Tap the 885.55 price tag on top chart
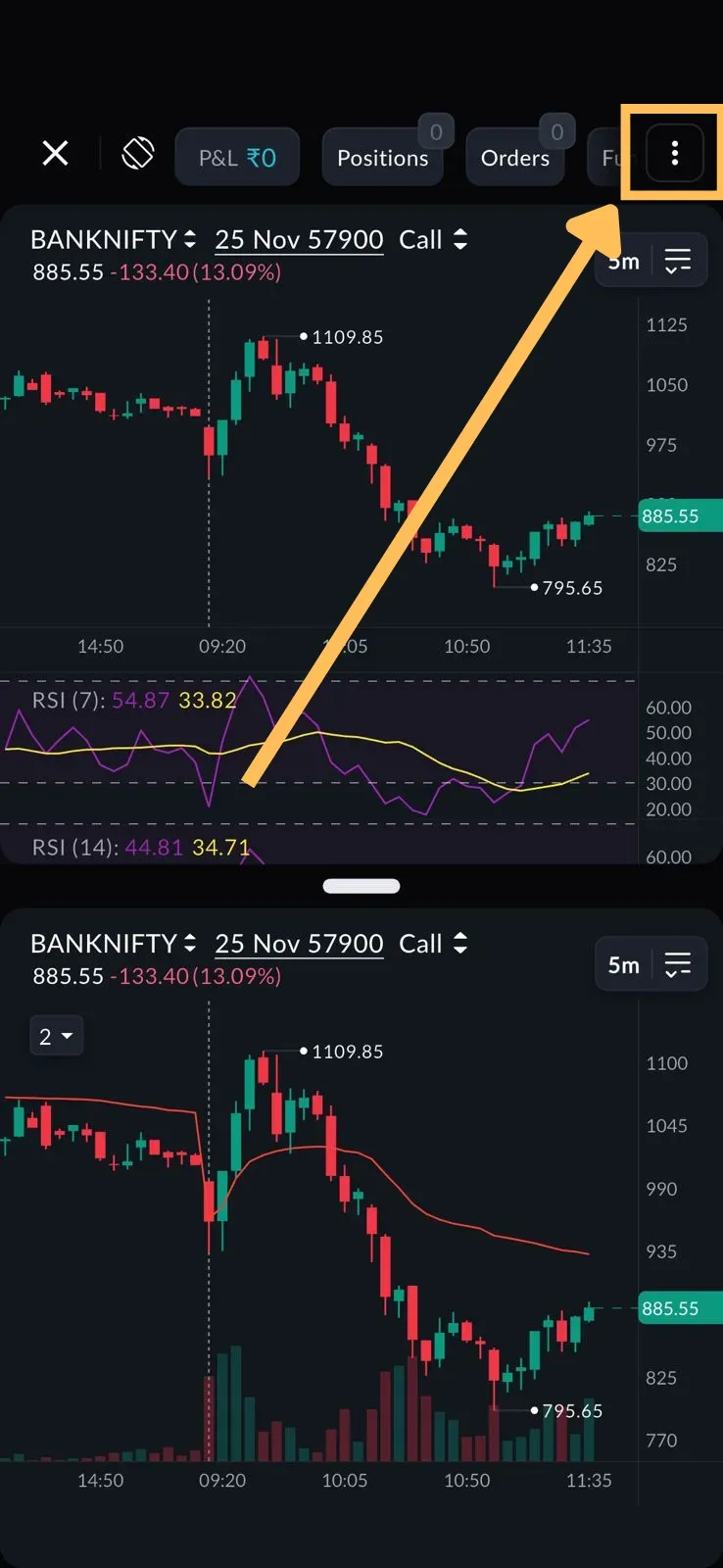This screenshot has height=1568, width=723. (679, 516)
